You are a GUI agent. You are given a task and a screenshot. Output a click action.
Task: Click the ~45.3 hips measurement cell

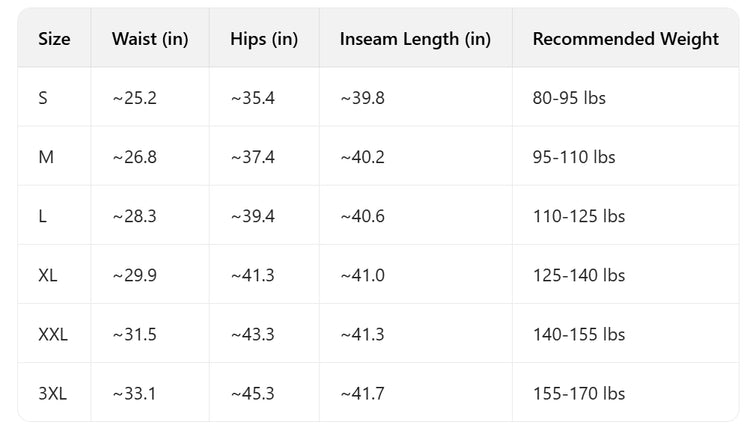click(252, 393)
